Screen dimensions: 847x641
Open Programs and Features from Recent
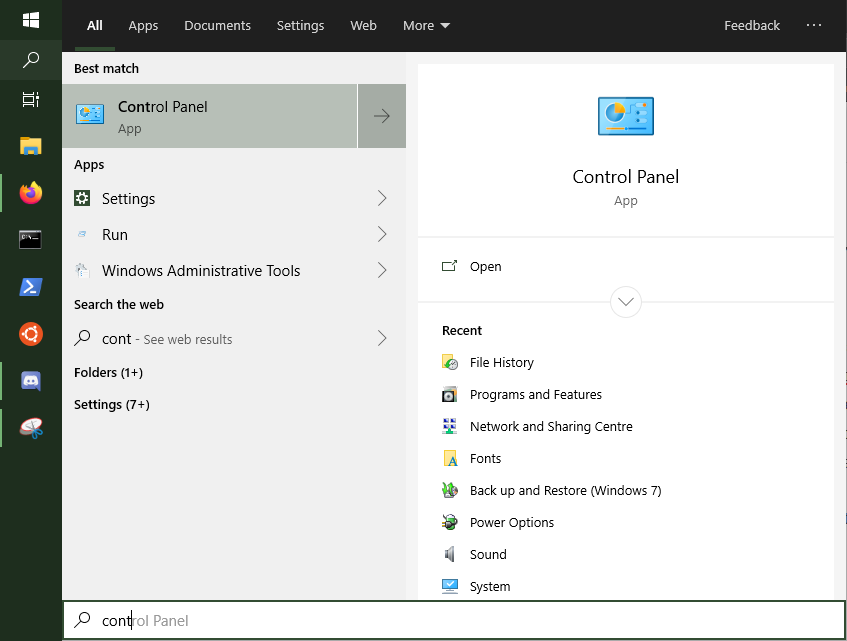click(536, 394)
